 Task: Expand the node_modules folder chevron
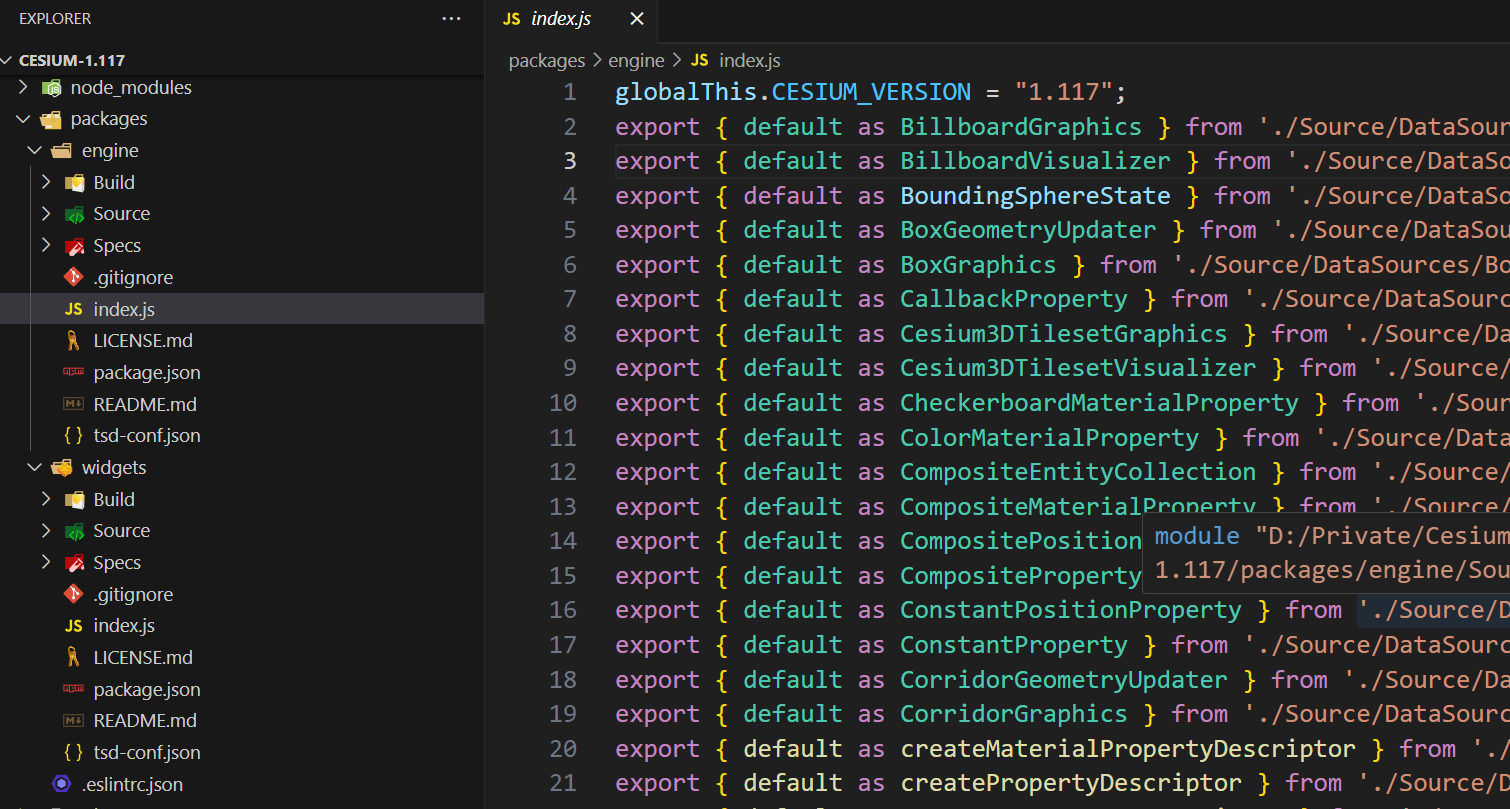[24, 88]
